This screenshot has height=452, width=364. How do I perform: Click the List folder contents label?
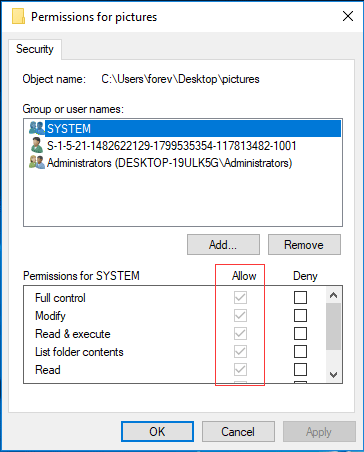tap(79, 352)
